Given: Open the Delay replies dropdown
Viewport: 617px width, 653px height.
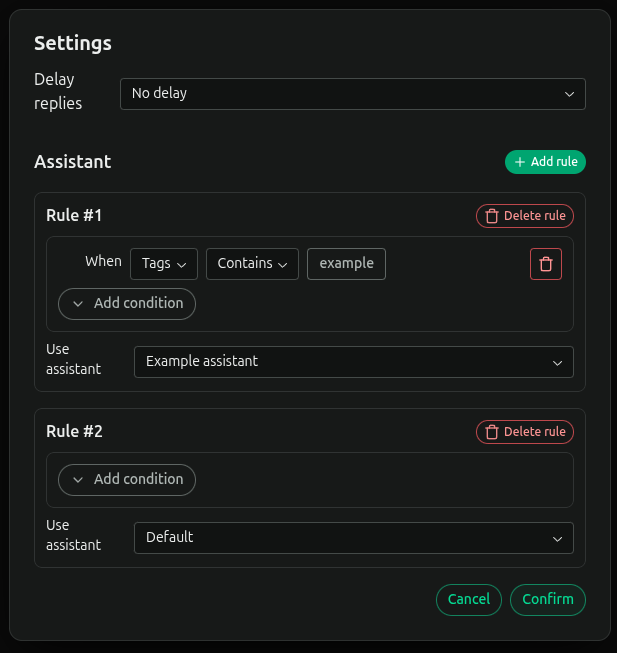Looking at the screenshot, I should tap(353, 94).
